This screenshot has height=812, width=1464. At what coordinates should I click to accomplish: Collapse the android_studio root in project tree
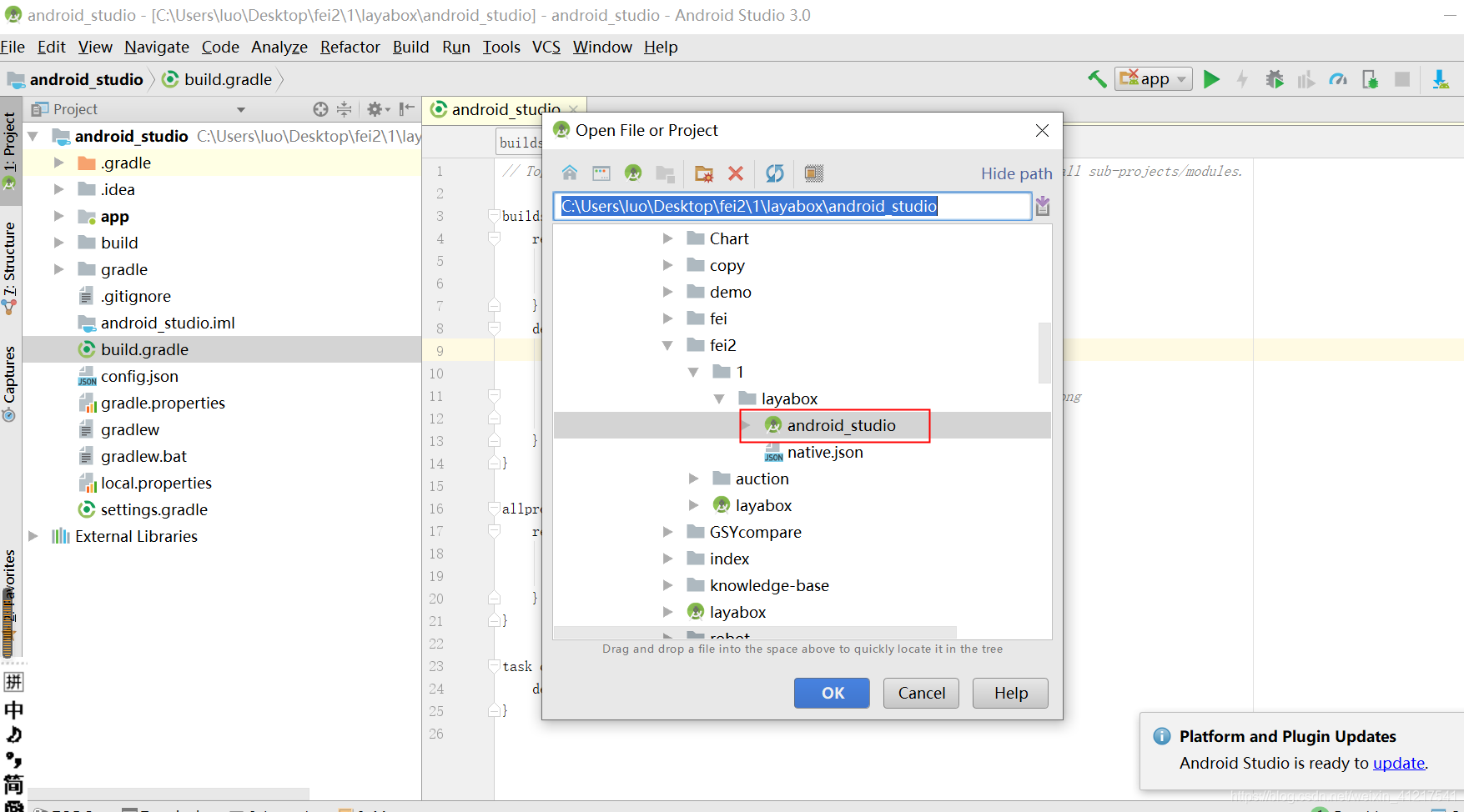pyautogui.click(x=33, y=136)
